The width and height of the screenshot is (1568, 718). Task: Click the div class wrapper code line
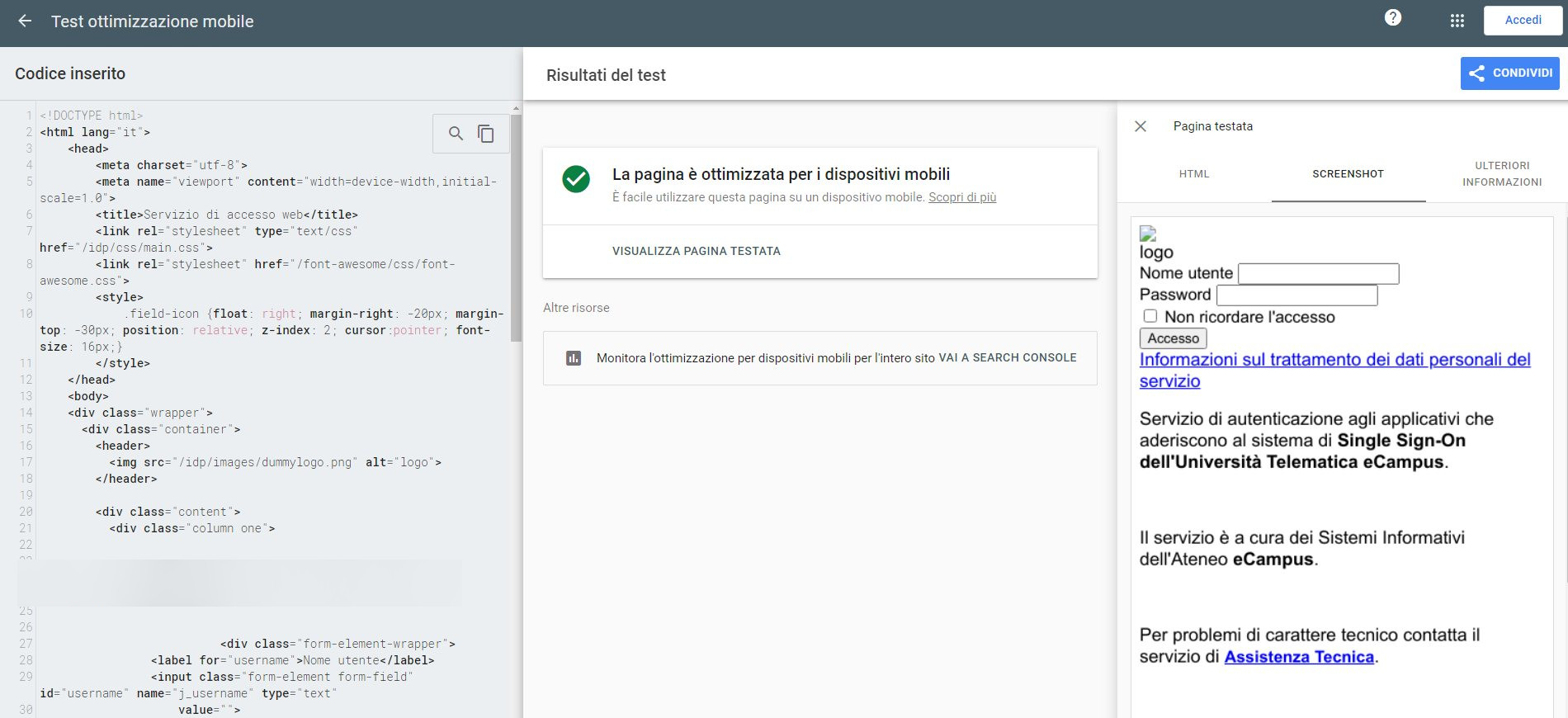pyautogui.click(x=141, y=413)
